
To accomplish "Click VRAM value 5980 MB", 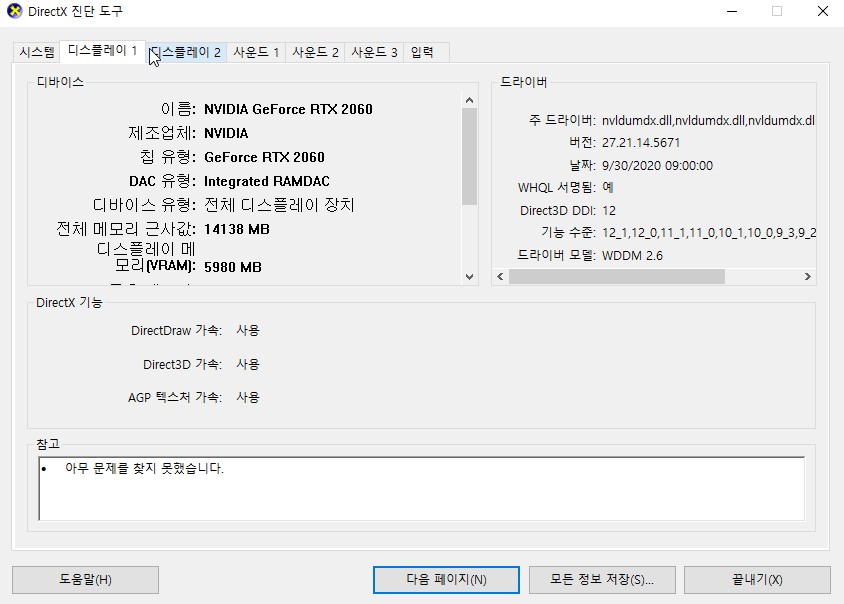I will point(233,268).
